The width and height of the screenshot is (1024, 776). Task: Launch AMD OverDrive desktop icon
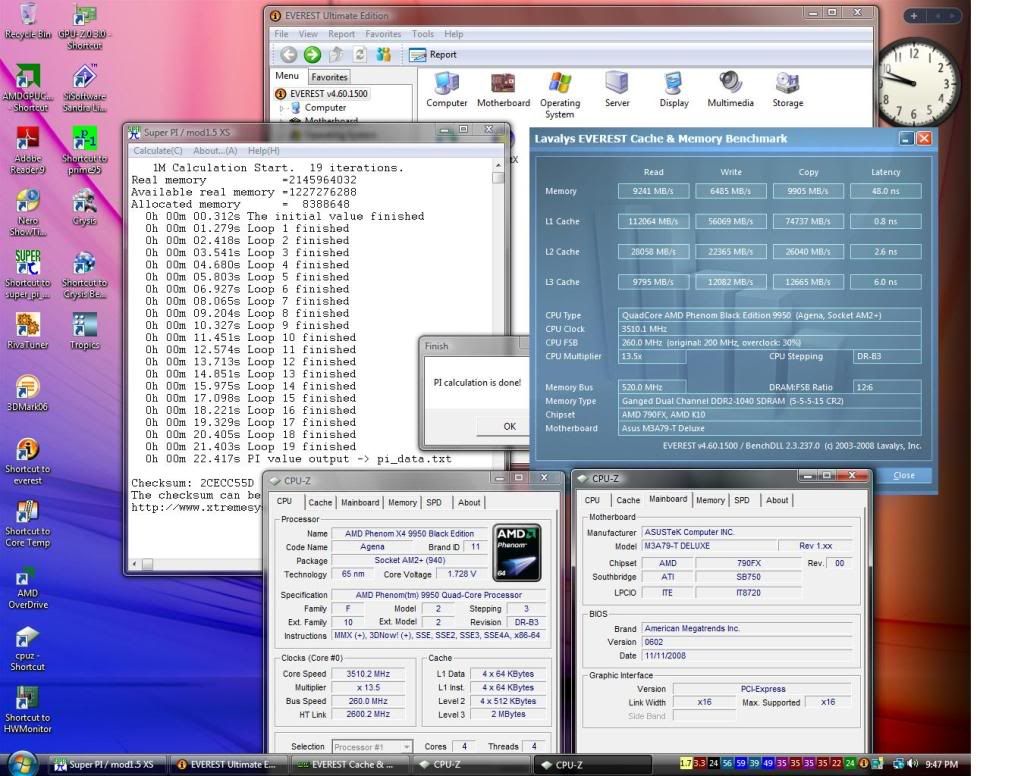coord(27,587)
